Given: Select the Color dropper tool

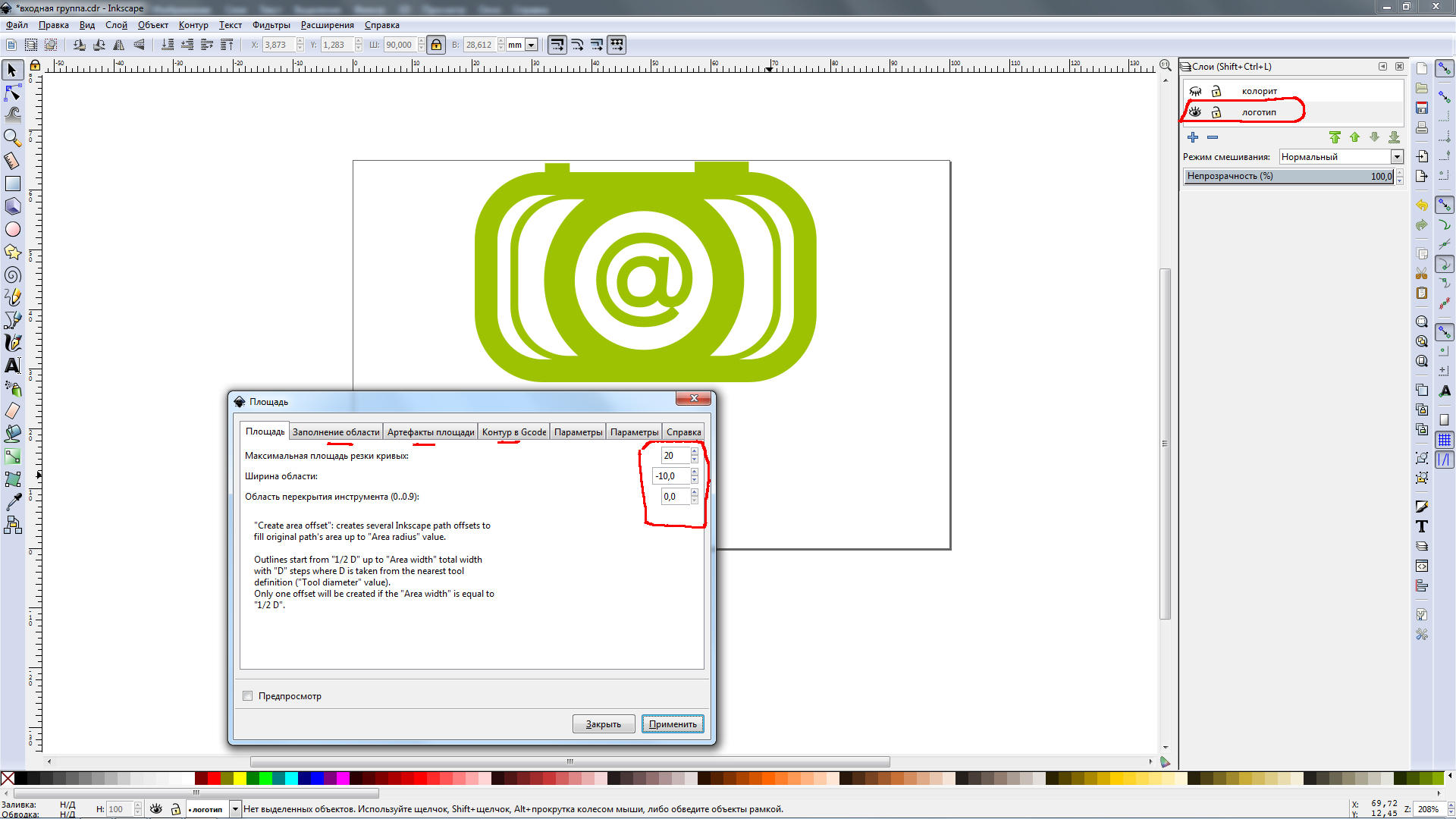Looking at the screenshot, I should tap(12, 502).
